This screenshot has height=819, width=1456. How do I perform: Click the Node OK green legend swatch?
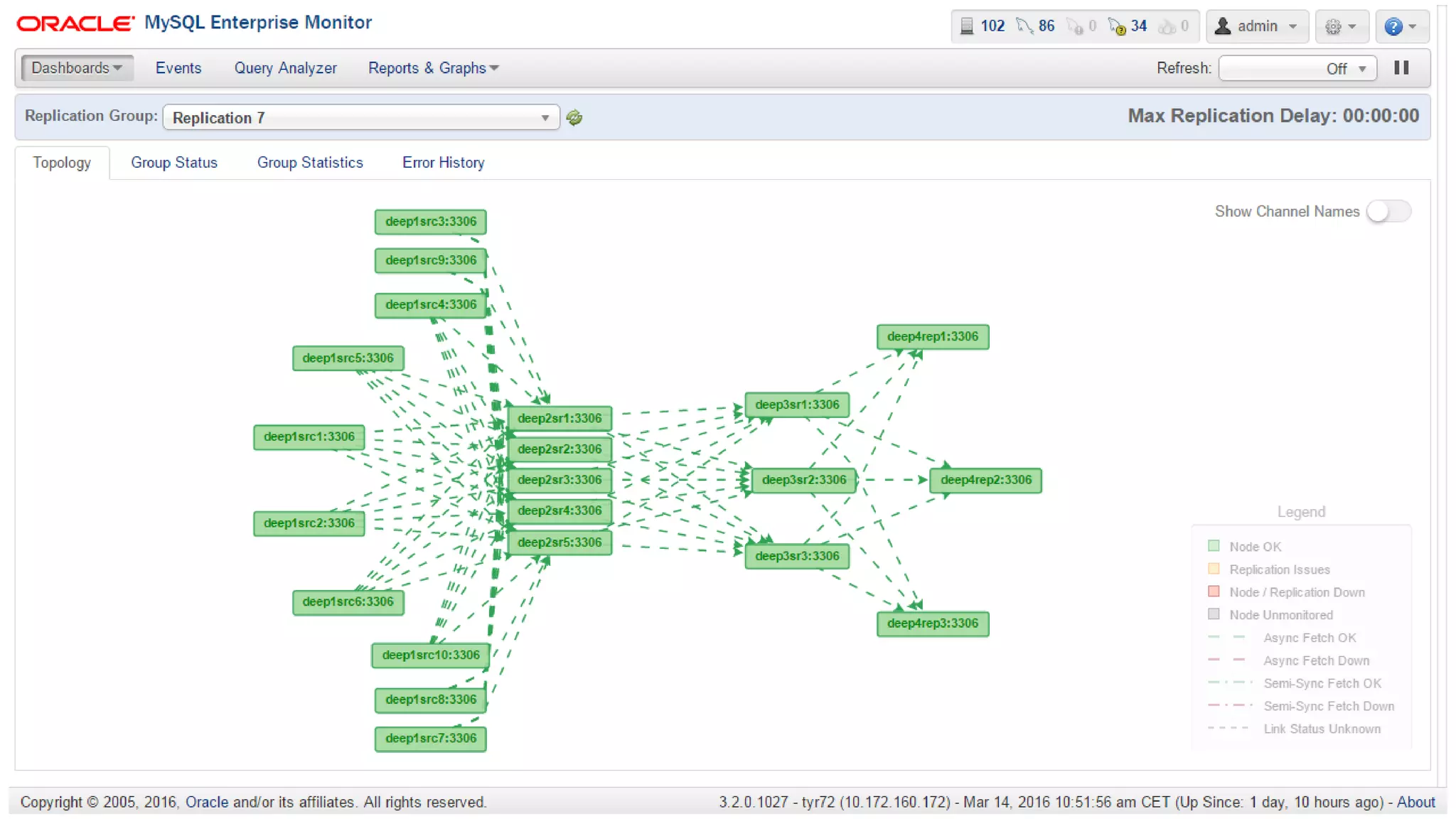(1214, 546)
